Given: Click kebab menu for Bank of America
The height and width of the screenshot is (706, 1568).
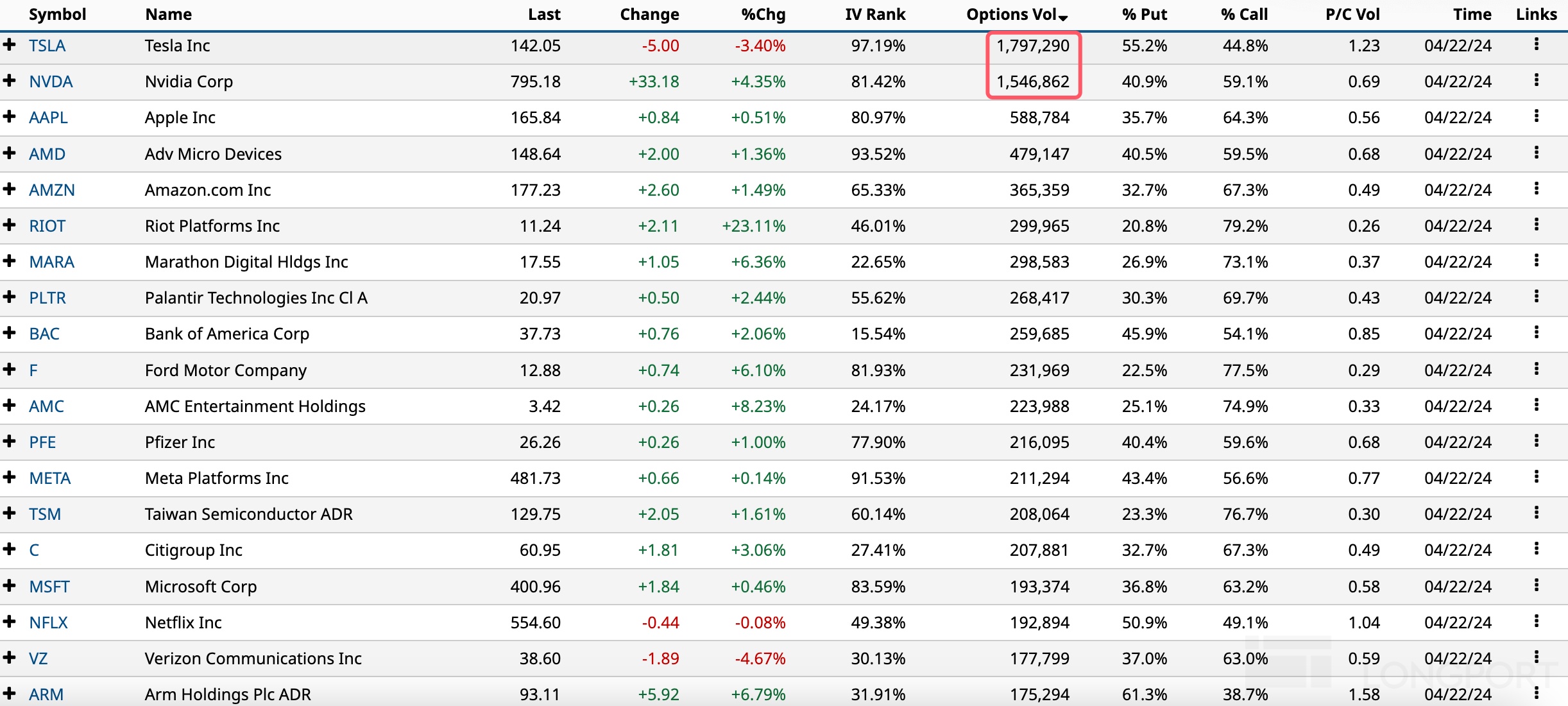Looking at the screenshot, I should coord(1536,332).
